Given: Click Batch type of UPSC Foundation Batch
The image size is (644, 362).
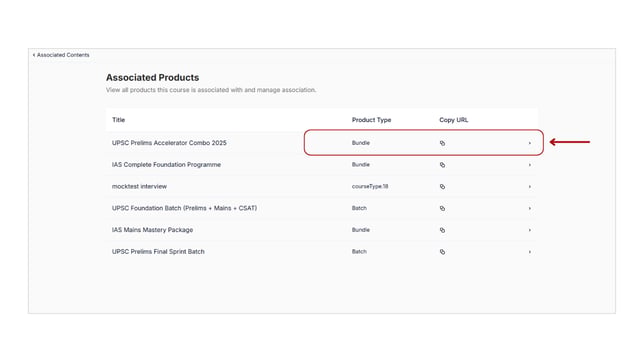Looking at the screenshot, I should coord(359,208).
